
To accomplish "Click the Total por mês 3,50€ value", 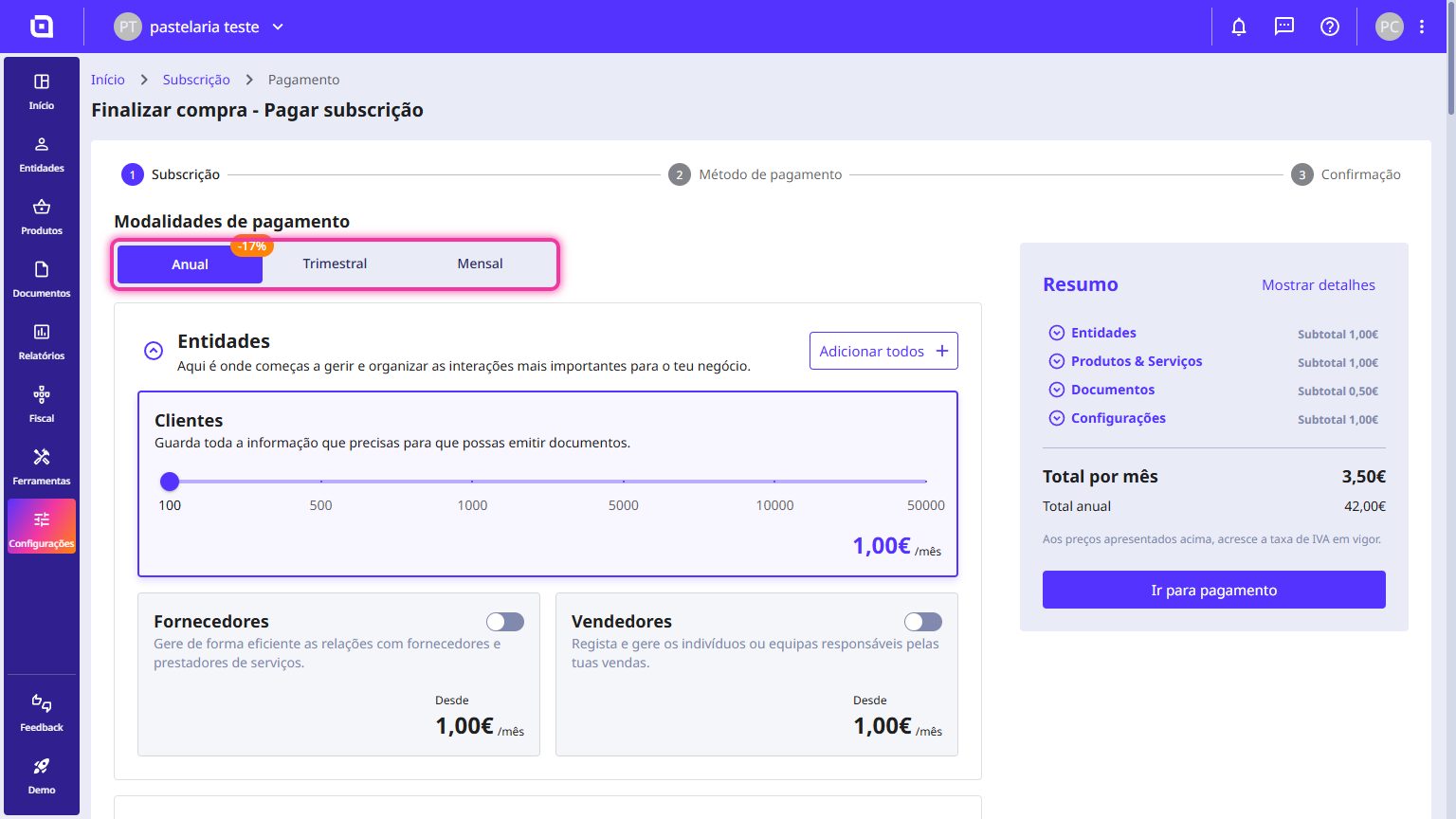I will pyautogui.click(x=1364, y=477).
